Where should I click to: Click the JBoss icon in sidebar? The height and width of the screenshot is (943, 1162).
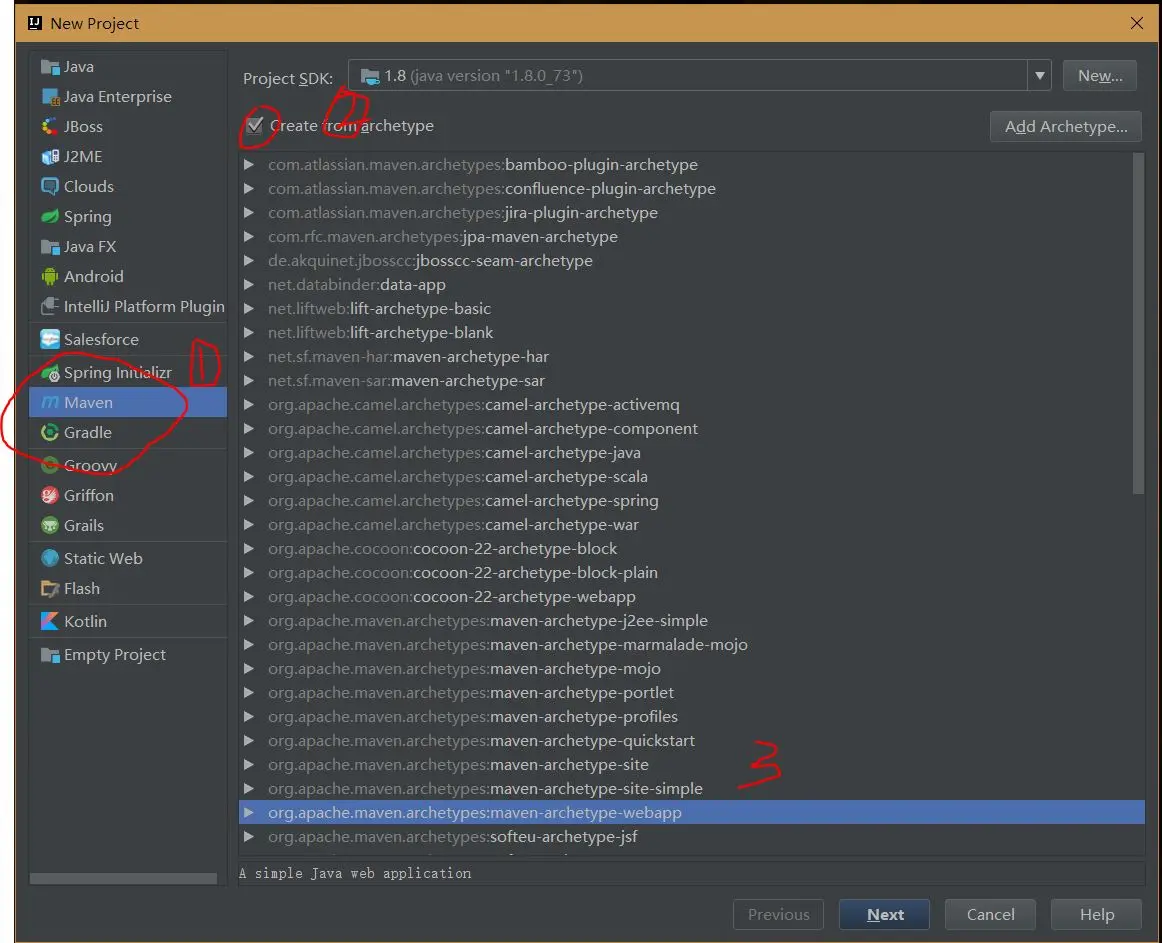50,127
